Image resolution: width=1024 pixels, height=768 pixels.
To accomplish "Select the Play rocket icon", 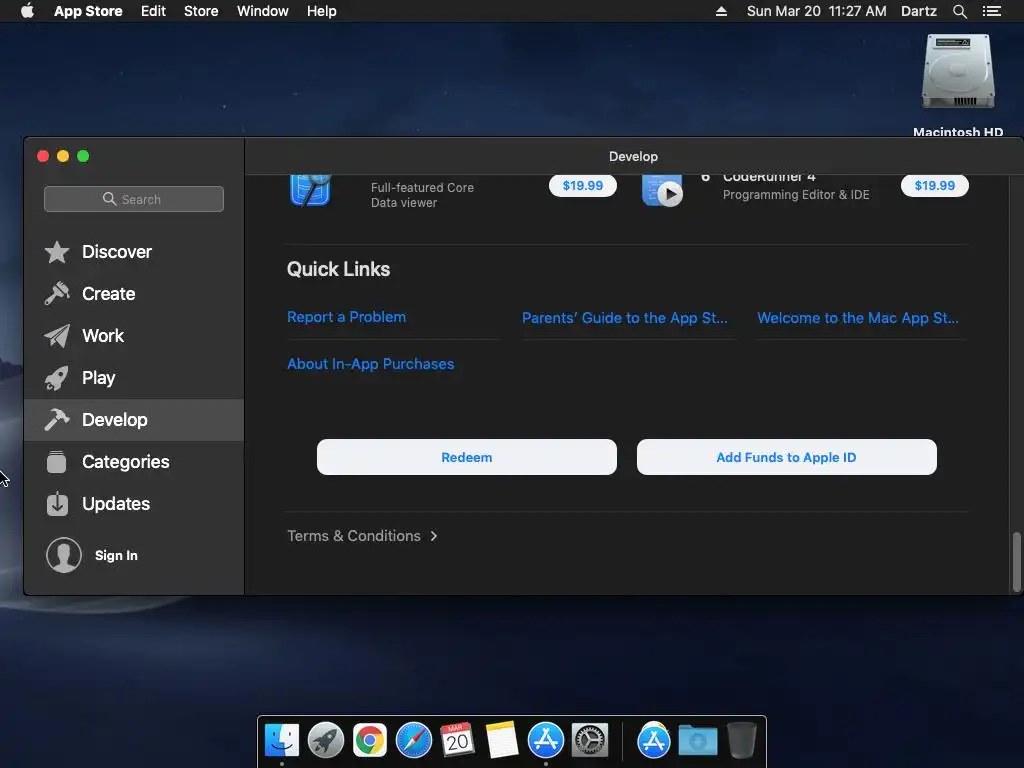I will point(57,378).
